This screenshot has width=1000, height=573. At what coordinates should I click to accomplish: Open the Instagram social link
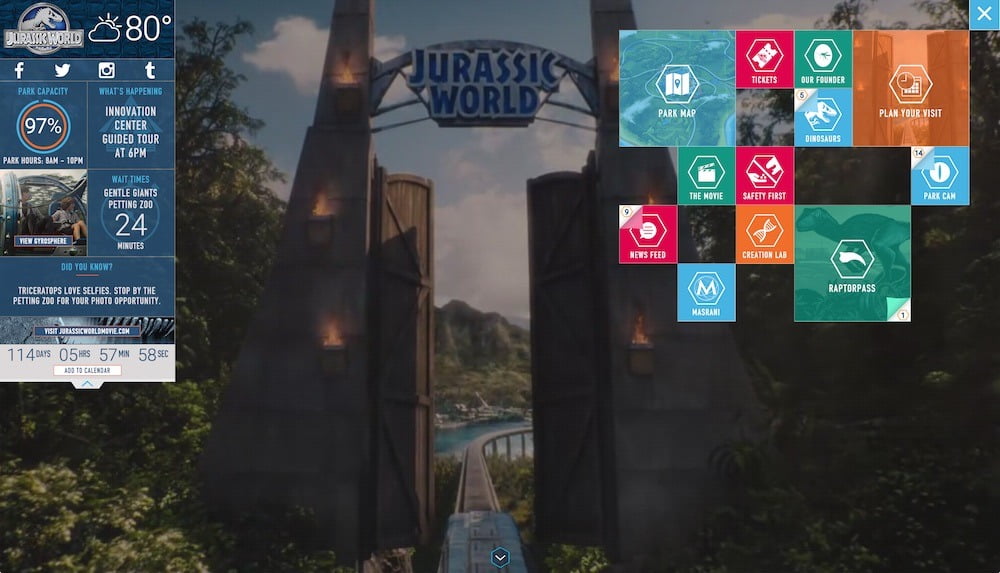[107, 70]
